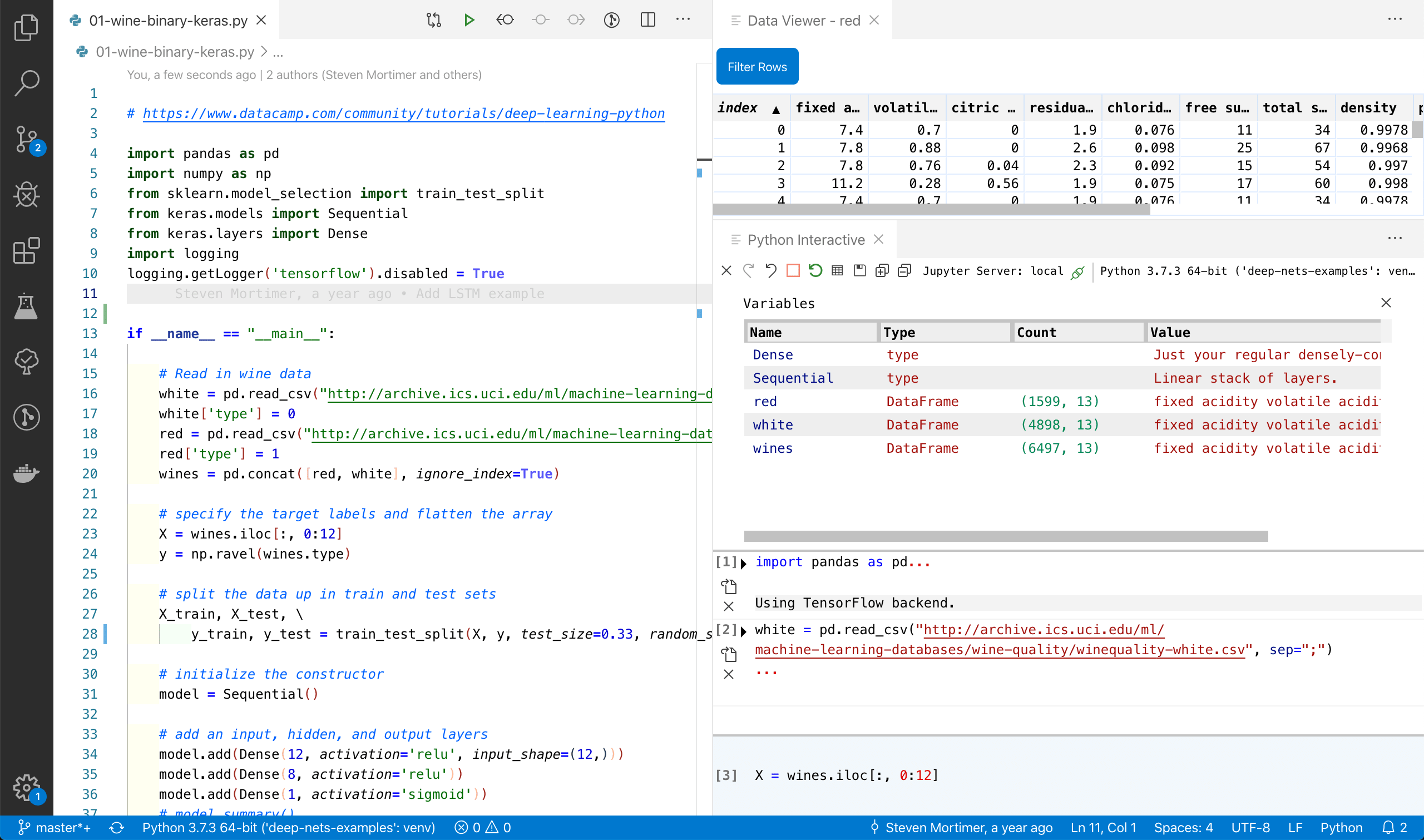Open the Search view
The width and height of the screenshot is (1424, 840).
tap(26, 83)
